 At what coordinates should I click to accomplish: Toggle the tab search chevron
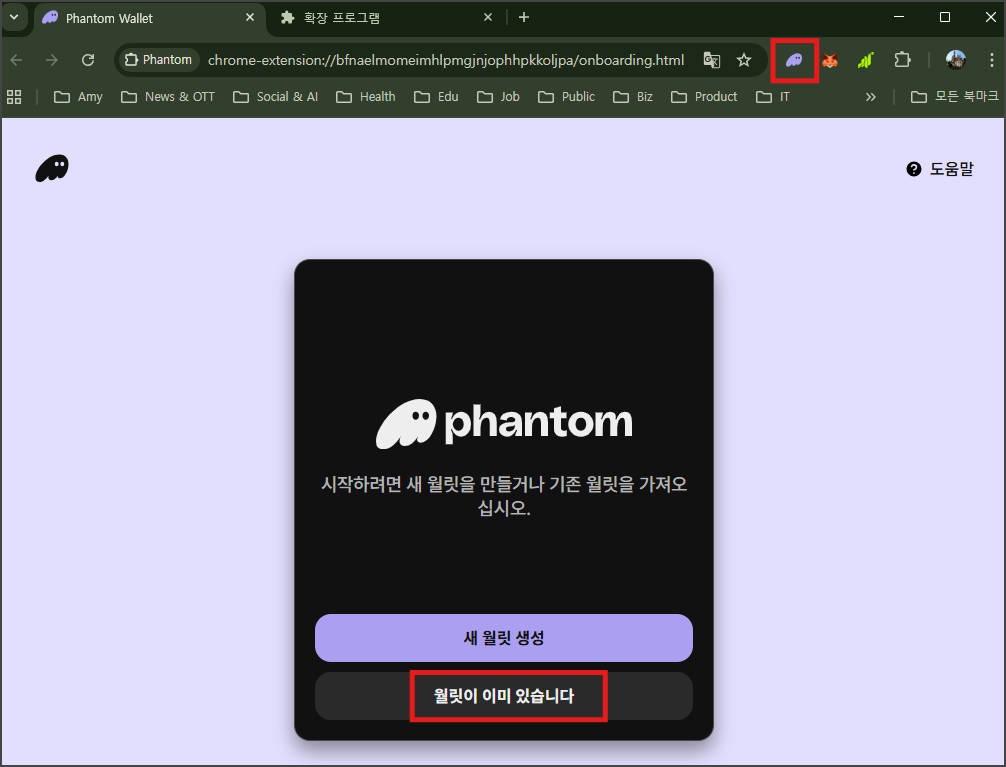click(x=14, y=17)
